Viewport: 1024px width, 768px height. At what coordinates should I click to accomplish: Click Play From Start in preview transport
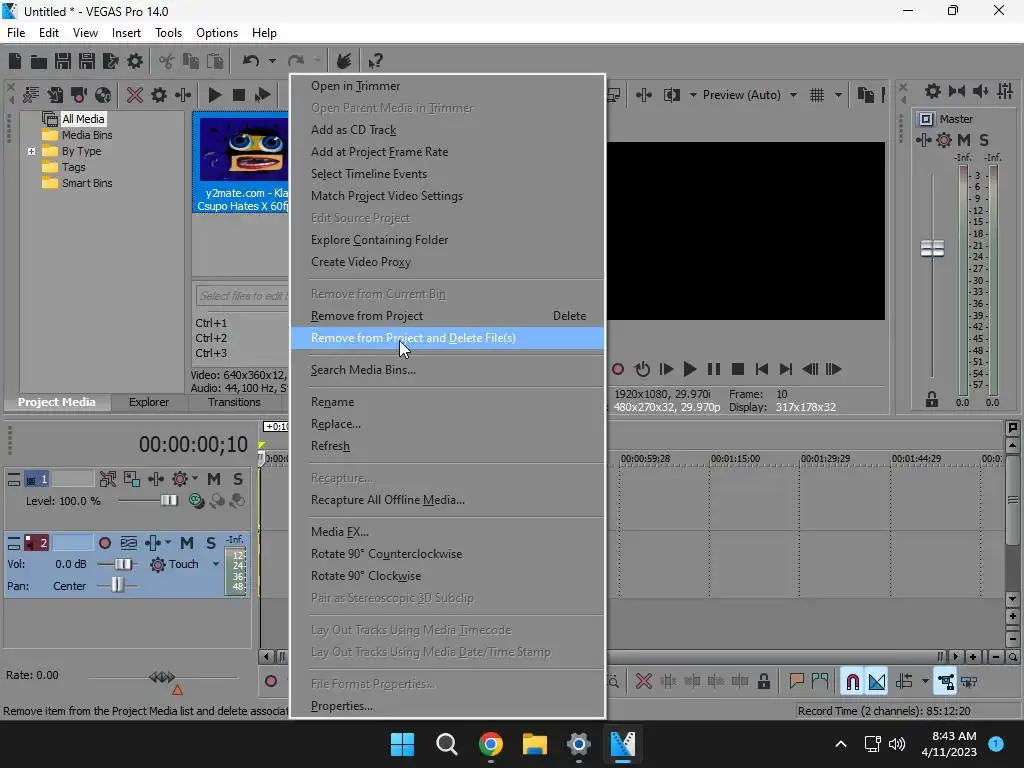pyautogui.click(x=666, y=370)
